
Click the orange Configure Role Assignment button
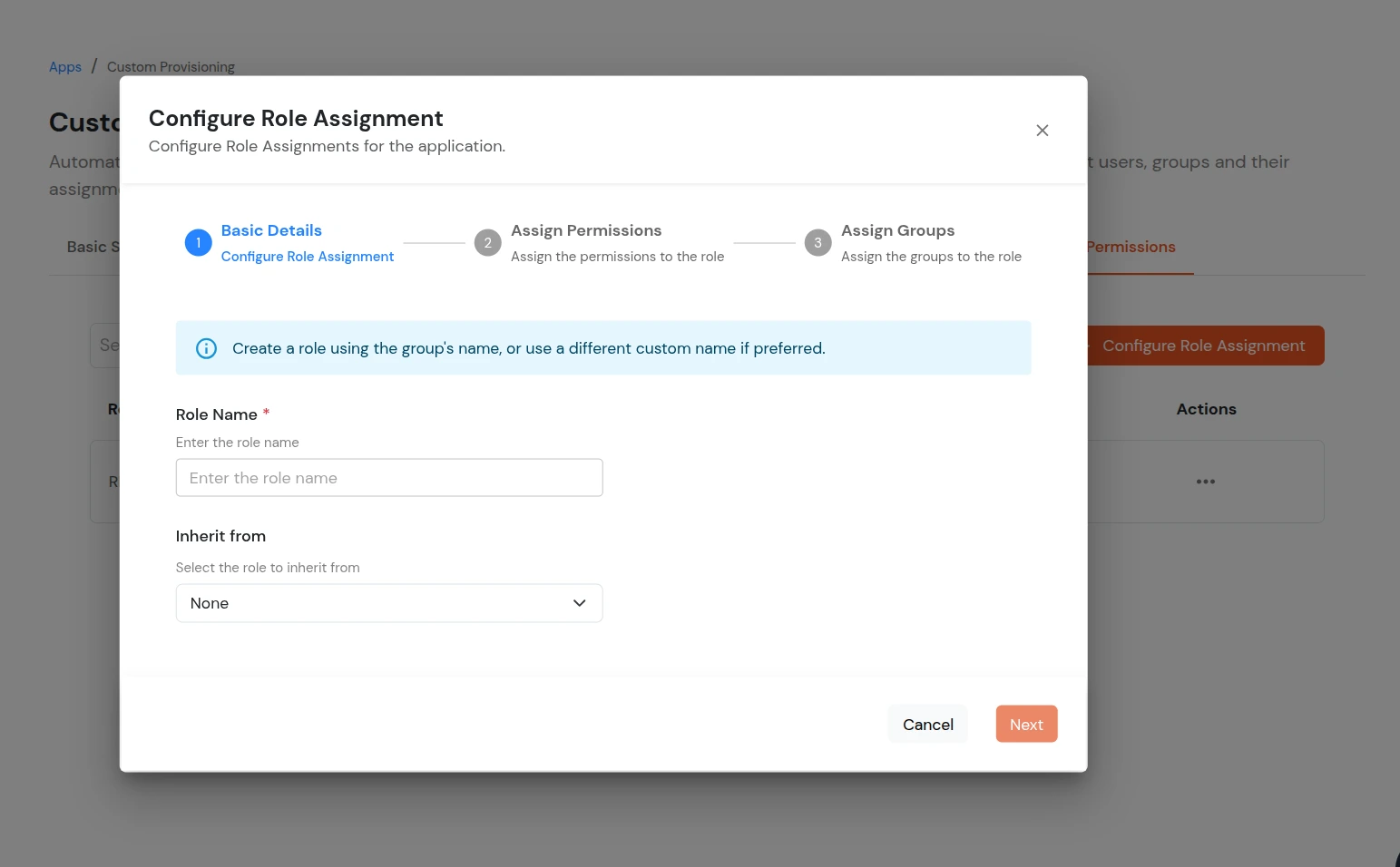[1204, 346]
